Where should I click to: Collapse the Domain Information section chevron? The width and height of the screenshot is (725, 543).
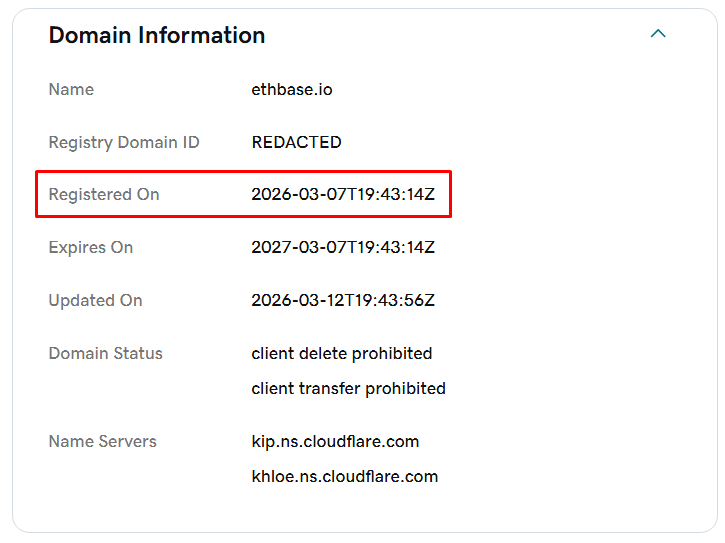point(658,34)
